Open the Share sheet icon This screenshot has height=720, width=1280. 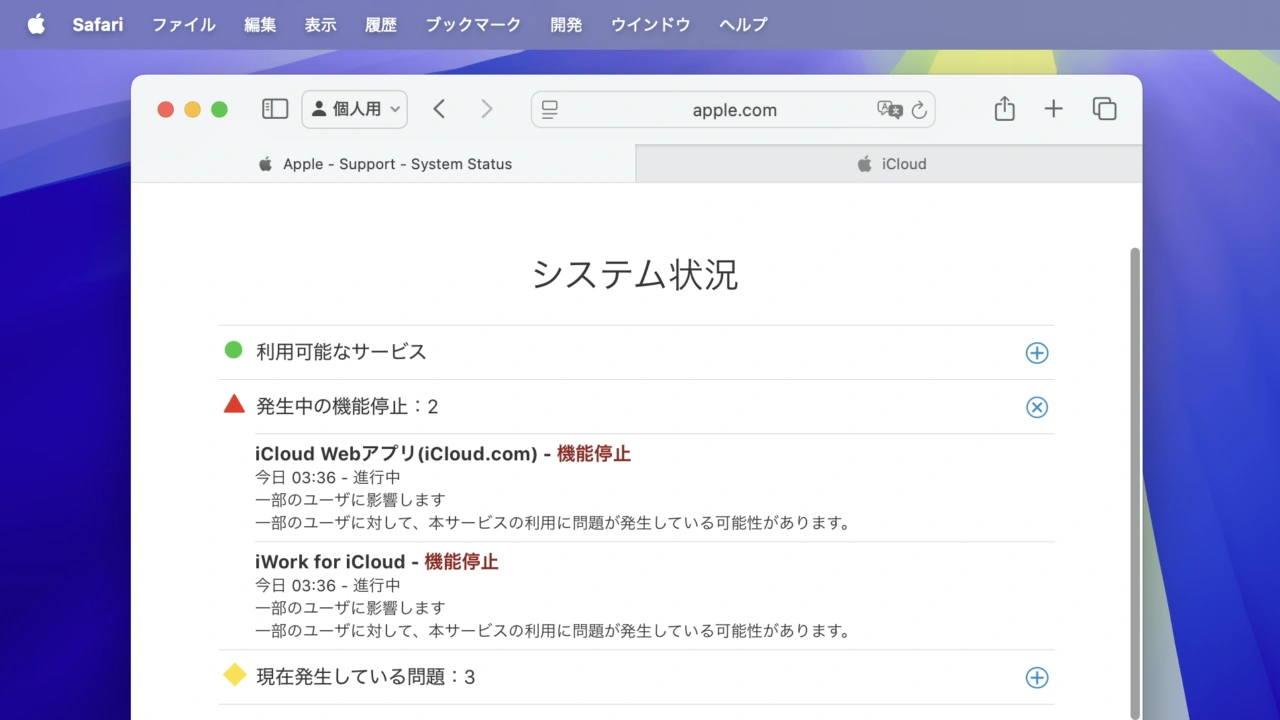point(1005,109)
